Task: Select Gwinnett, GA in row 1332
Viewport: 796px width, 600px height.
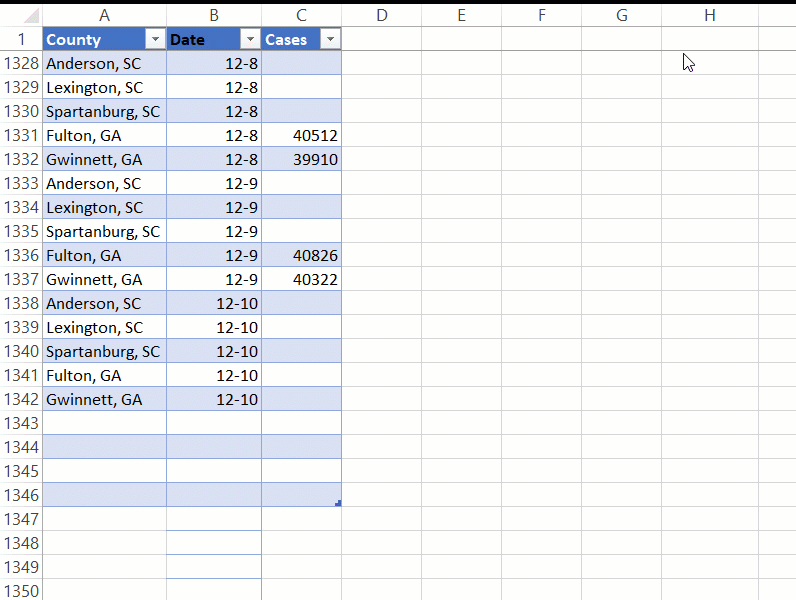Action: 105,159
